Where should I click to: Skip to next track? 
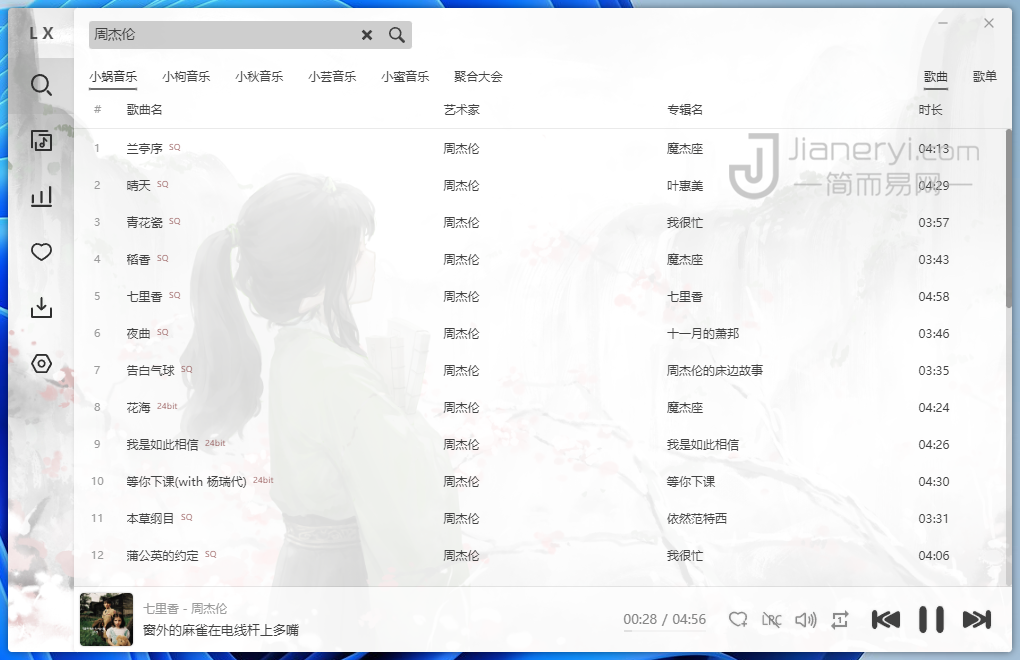tap(976, 620)
